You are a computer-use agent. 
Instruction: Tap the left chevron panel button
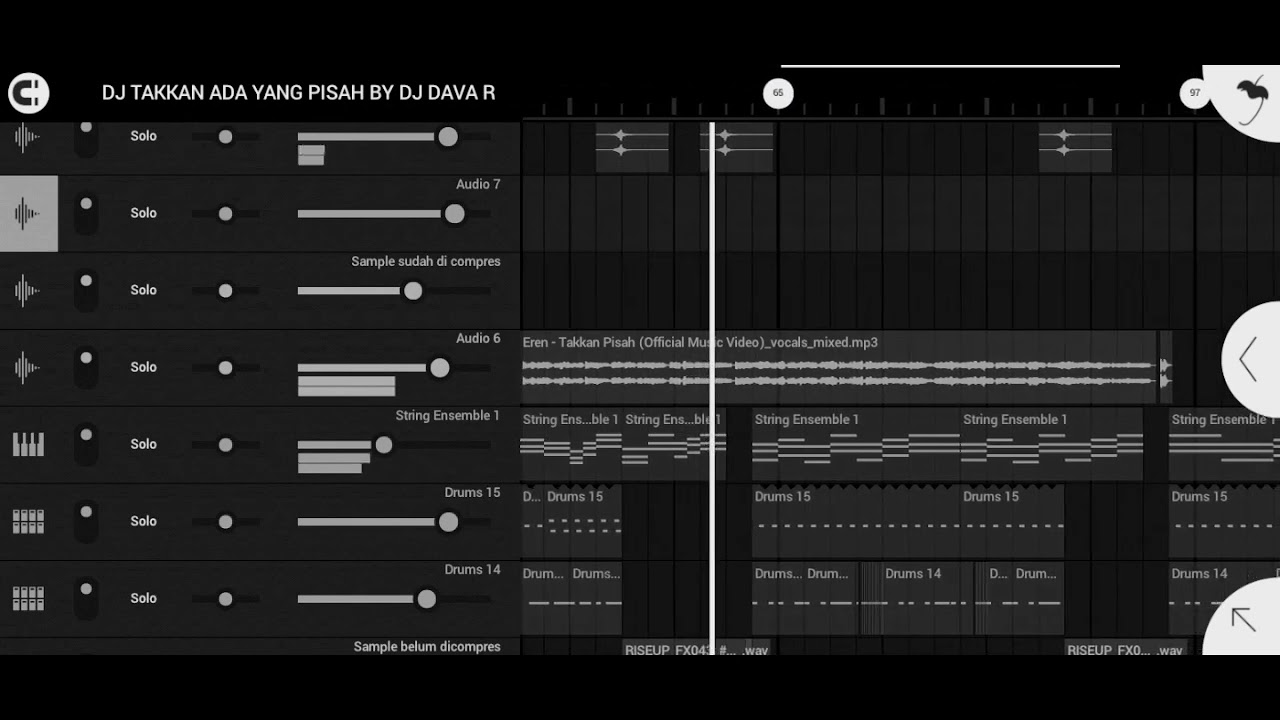pos(1251,359)
